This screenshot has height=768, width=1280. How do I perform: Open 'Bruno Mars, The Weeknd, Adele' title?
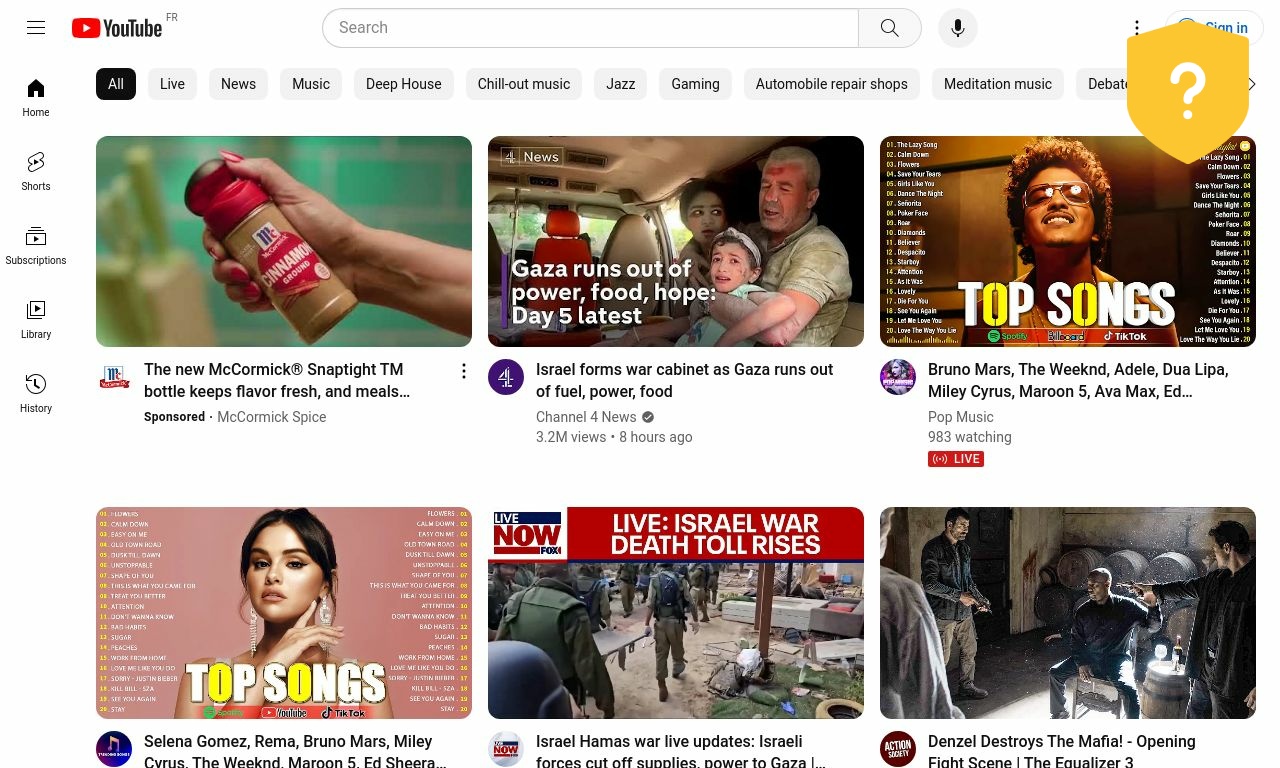coord(1078,380)
